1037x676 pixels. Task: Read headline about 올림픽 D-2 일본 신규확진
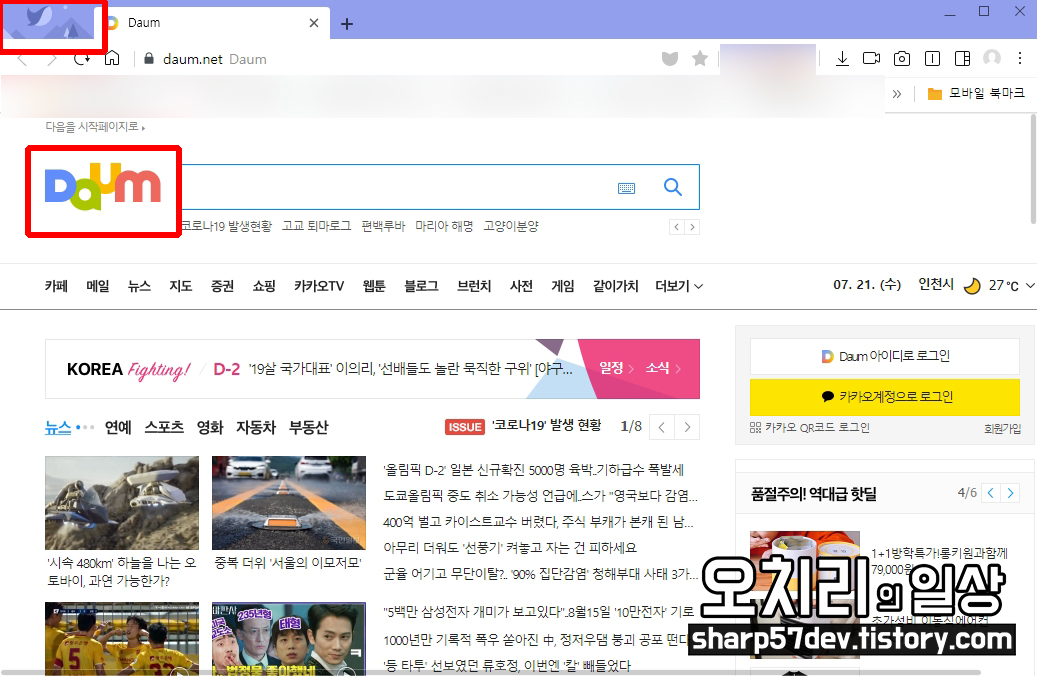point(533,470)
